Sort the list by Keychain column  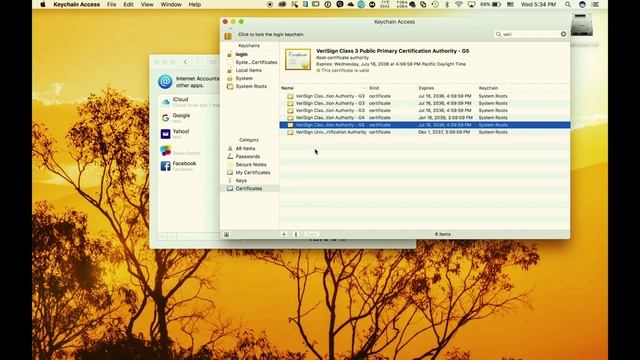523,88
